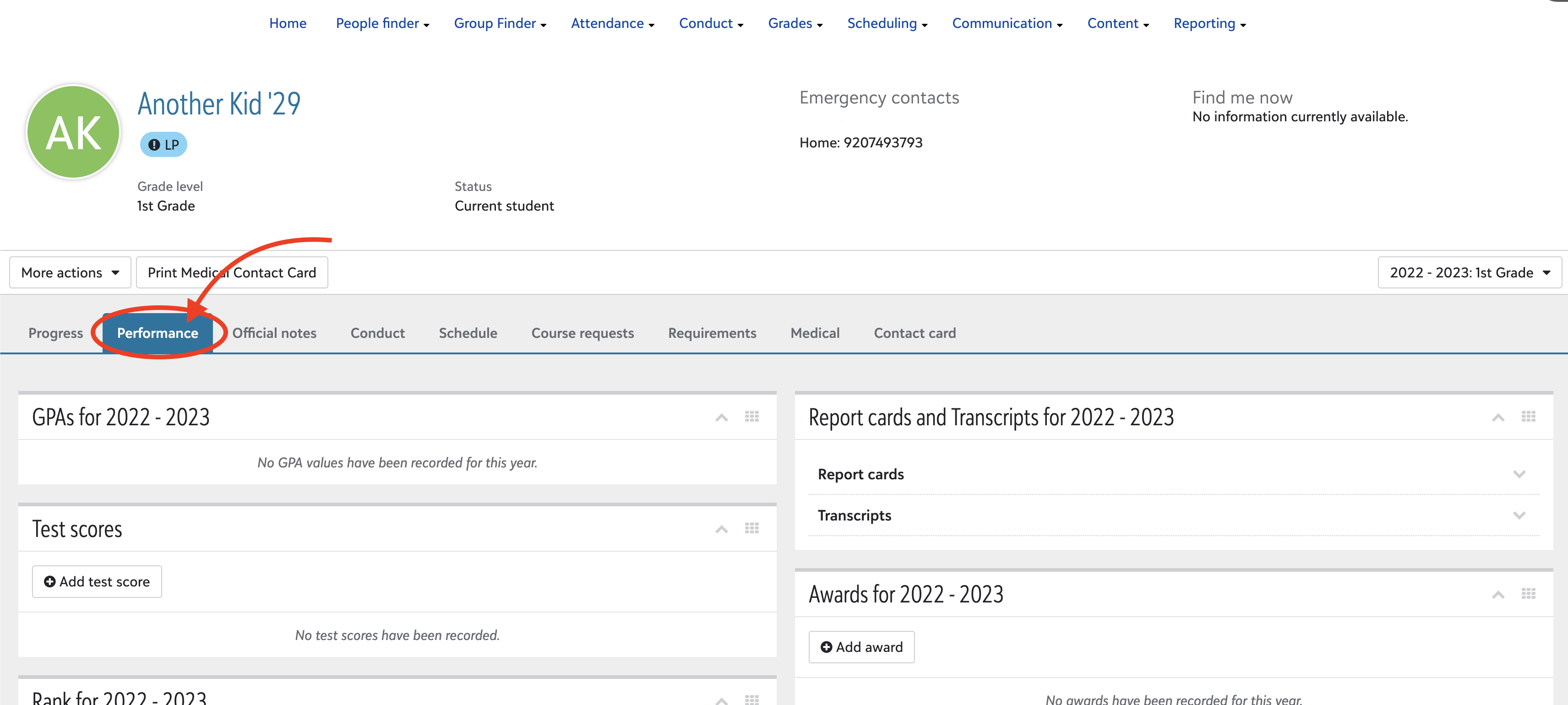Click Add test score button
Screen dimensions: 1568x705
[x=97, y=581]
